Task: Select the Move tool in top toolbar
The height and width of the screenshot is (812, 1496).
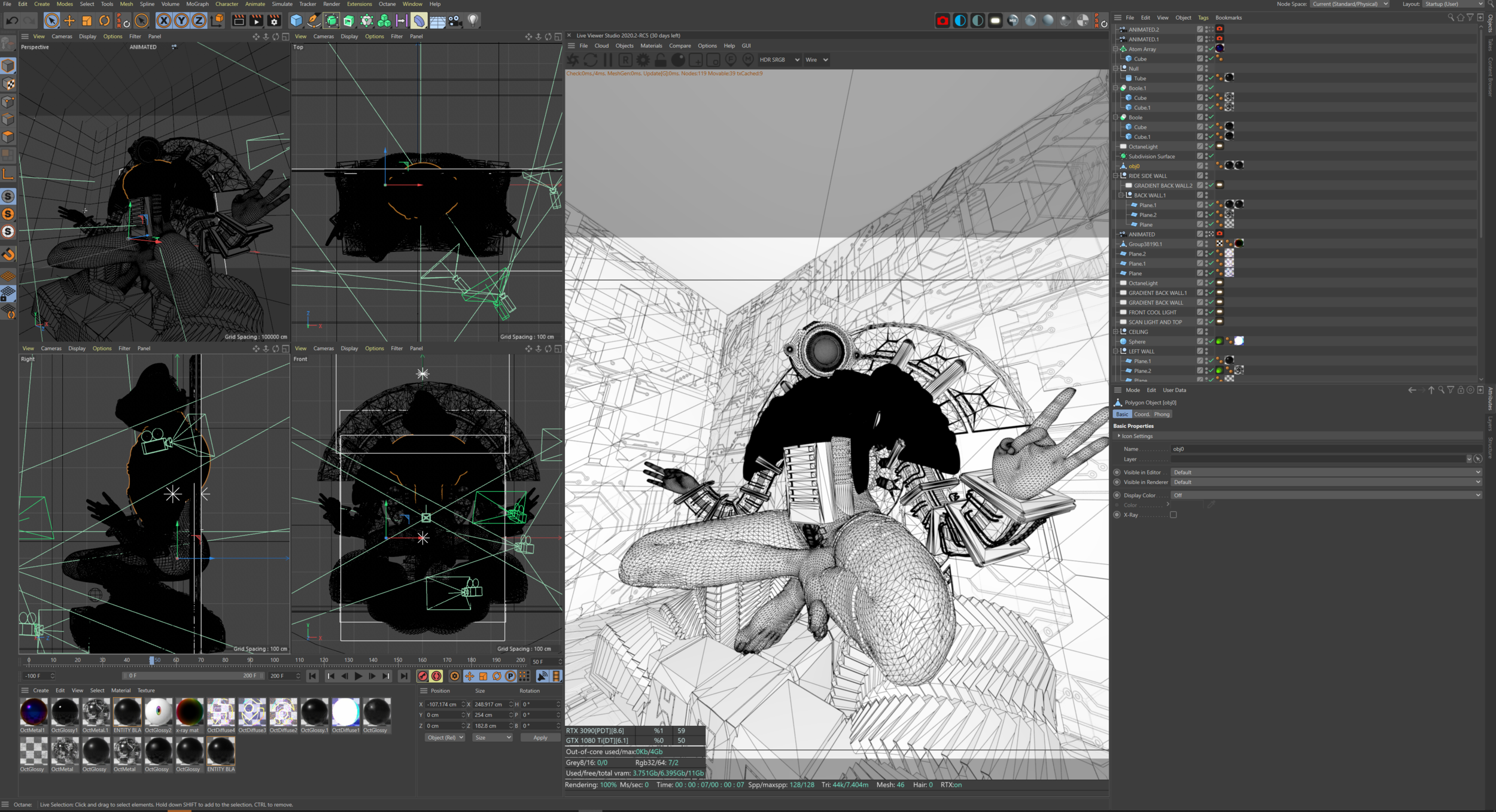Action: coord(69,21)
